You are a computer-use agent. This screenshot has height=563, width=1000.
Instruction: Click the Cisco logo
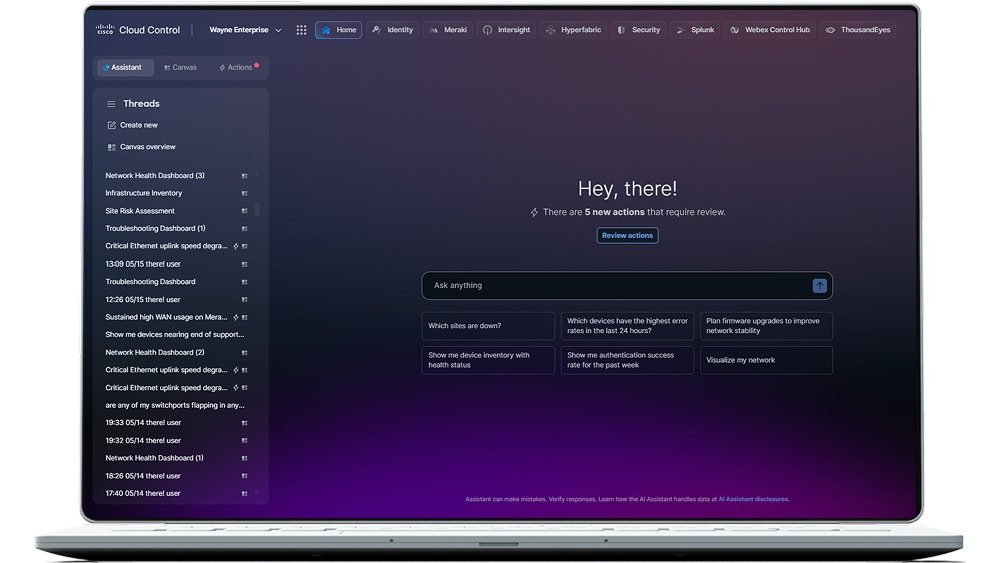click(x=105, y=29)
